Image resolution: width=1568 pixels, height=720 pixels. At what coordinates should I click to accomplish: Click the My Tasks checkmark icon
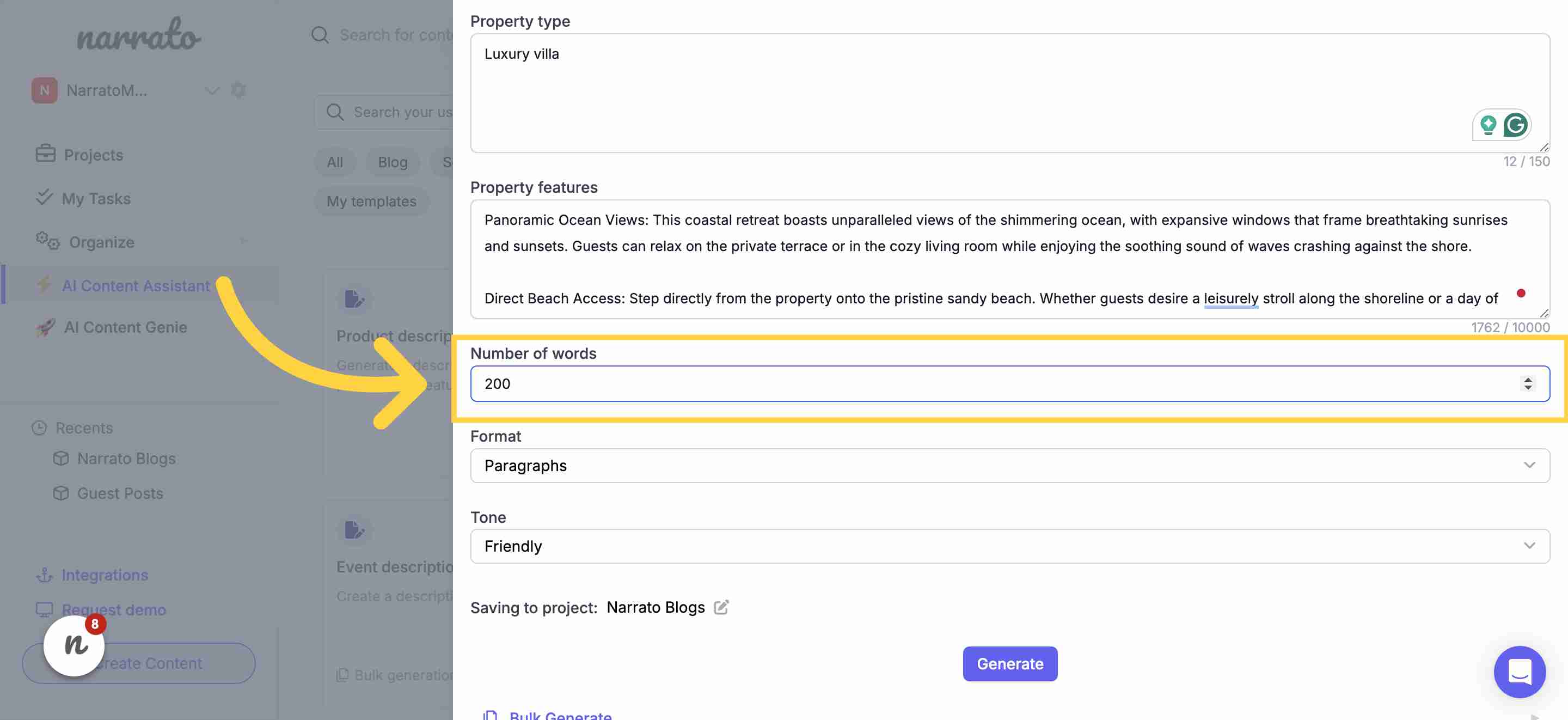pos(44,197)
